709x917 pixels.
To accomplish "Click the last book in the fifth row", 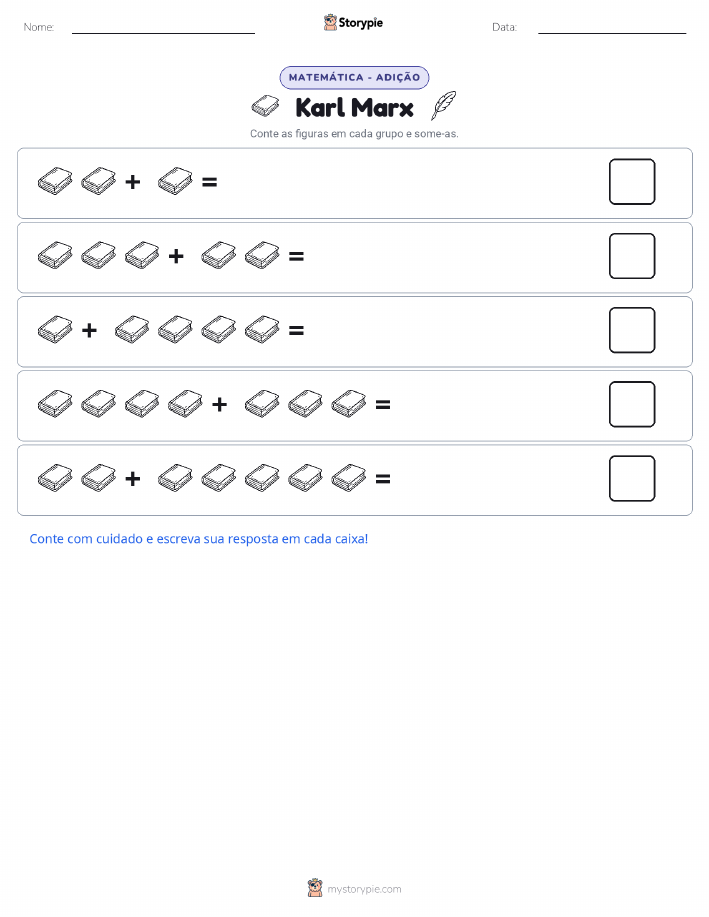I will tap(349, 478).
